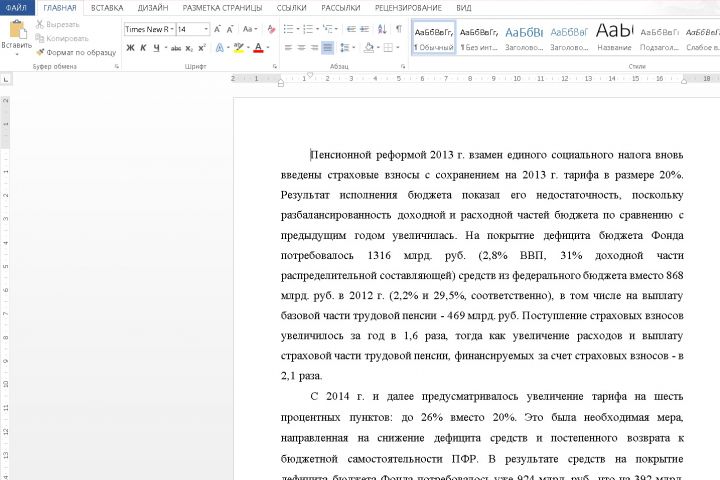Click Вырезать (Cut) in clipboard group
This screenshot has width=720, height=480.
coord(58,24)
